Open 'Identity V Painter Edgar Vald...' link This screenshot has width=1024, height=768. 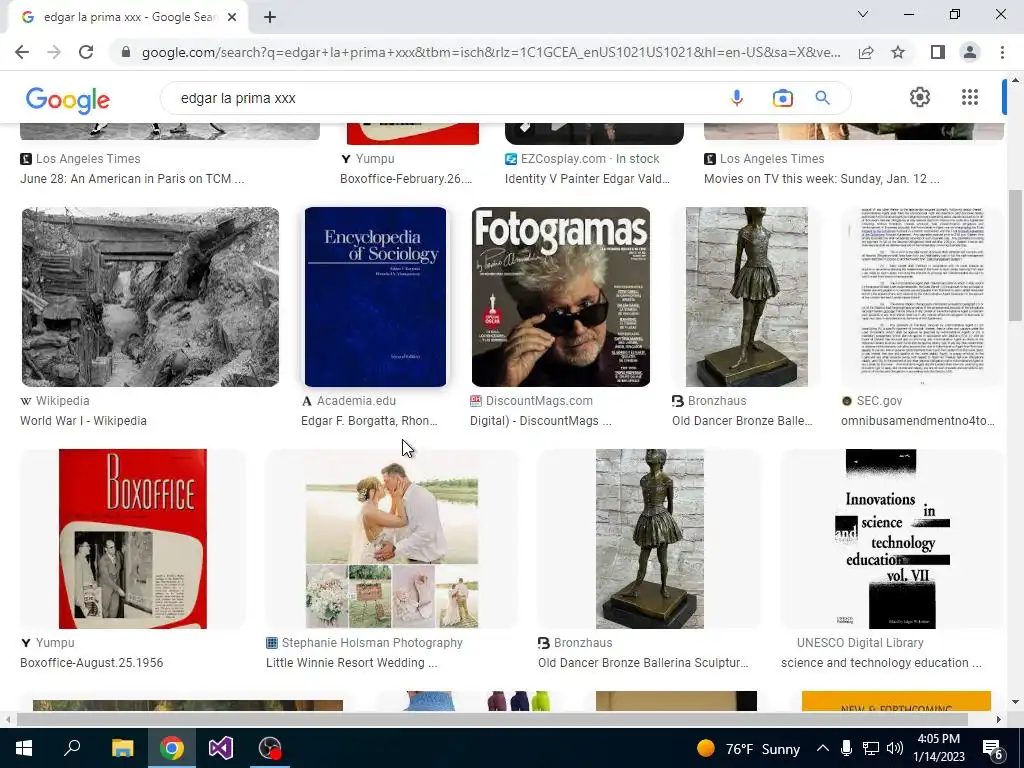click(587, 179)
